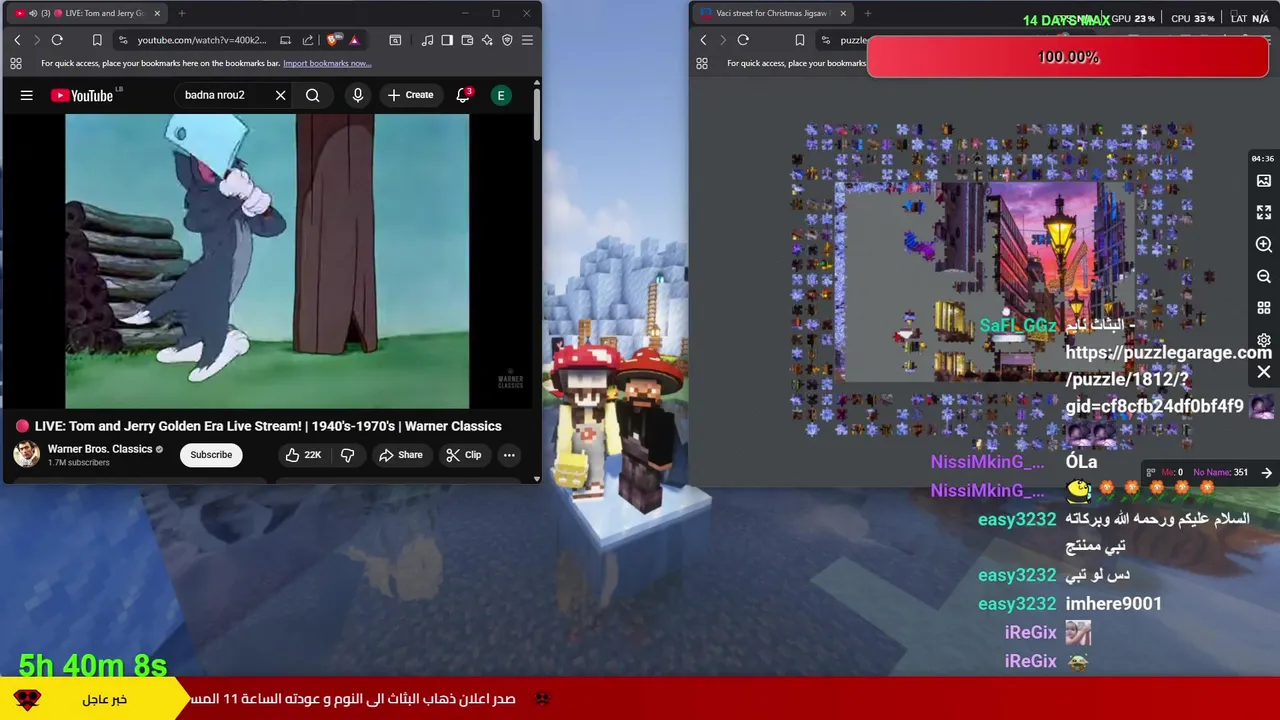Open the apps grid in the puzzle window's bookmarks bar
Viewport: 1280px width, 720px height.
(x=702, y=63)
